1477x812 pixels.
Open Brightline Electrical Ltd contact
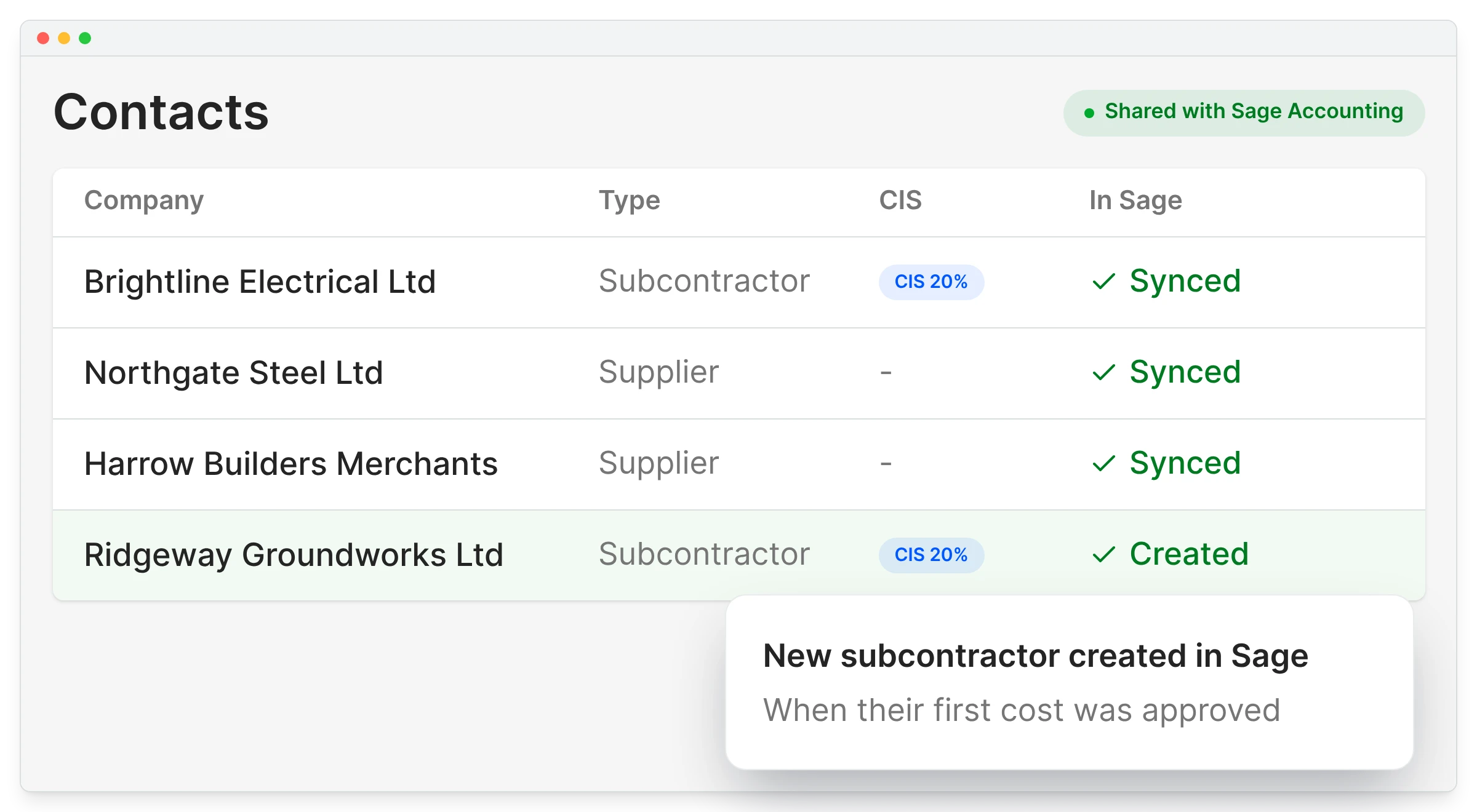(x=260, y=282)
